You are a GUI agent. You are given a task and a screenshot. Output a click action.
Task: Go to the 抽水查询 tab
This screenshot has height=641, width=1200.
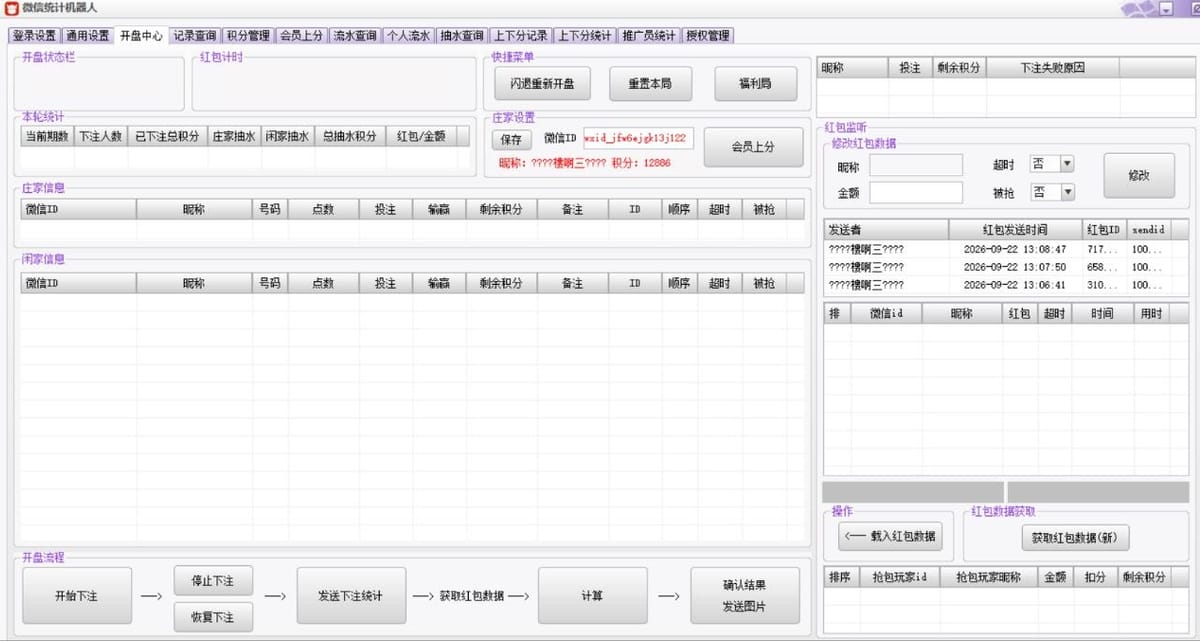tap(462, 35)
